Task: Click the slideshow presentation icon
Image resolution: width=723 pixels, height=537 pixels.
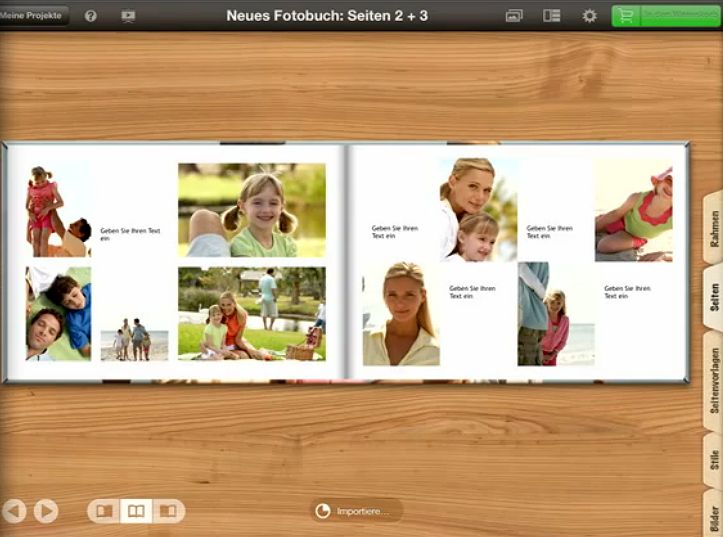Action: tap(128, 16)
